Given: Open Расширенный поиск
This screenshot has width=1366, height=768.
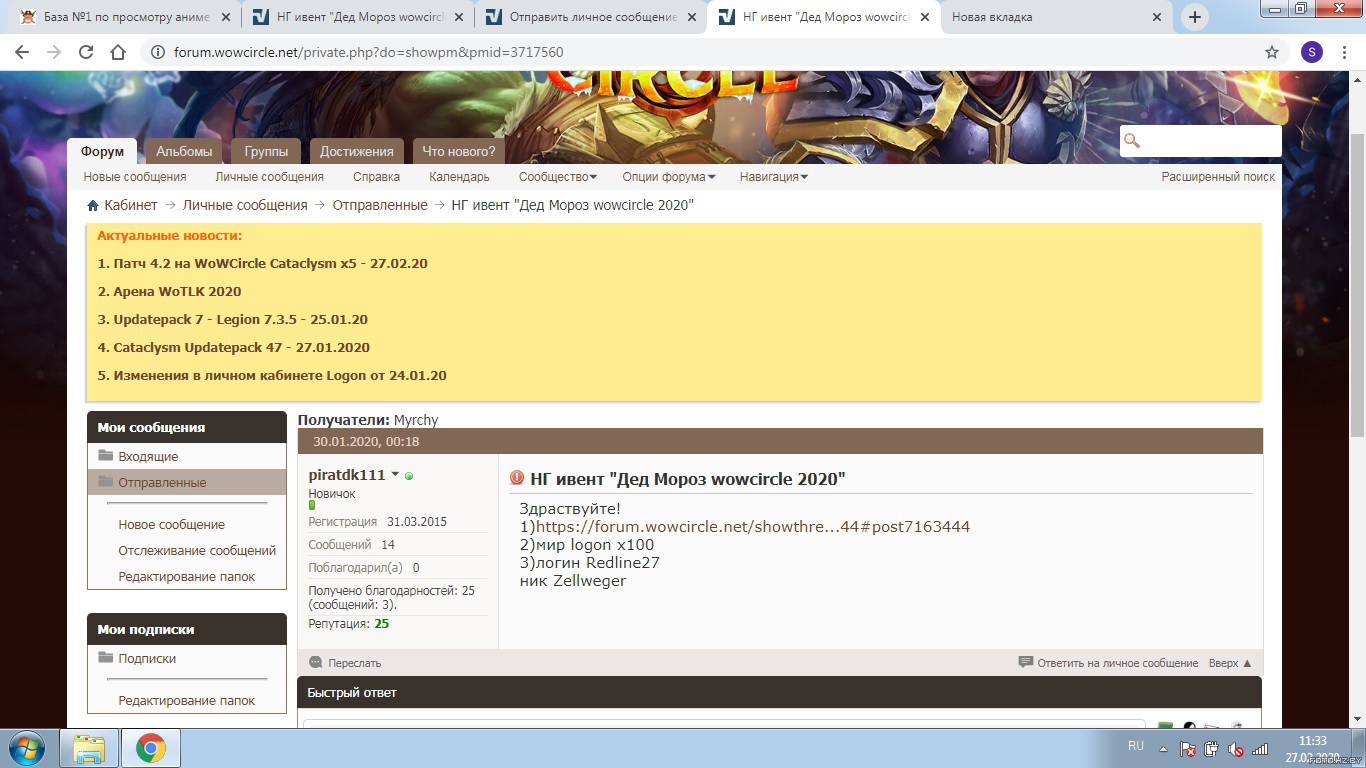Looking at the screenshot, I should tap(1218, 177).
